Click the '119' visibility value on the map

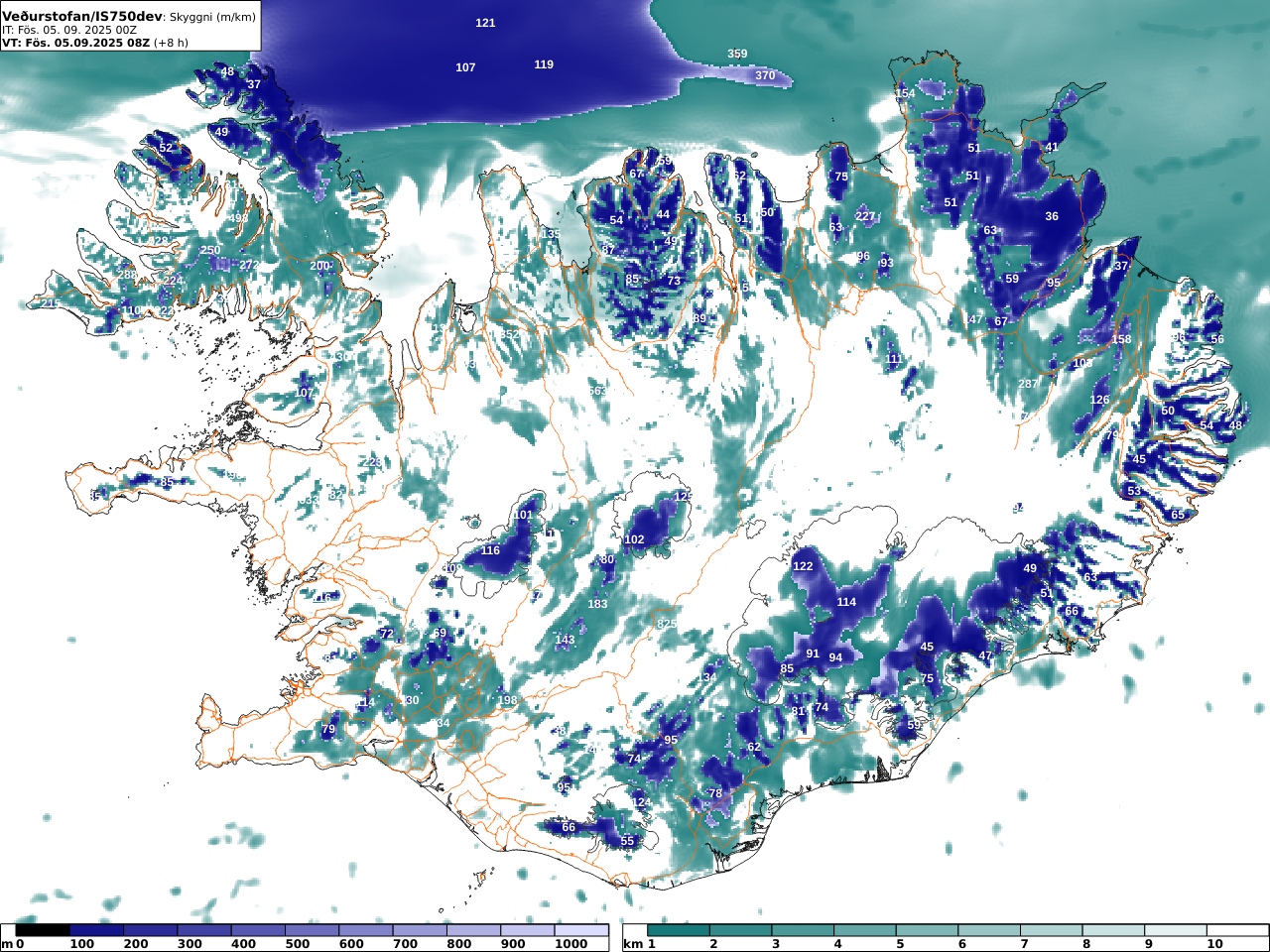544,64
